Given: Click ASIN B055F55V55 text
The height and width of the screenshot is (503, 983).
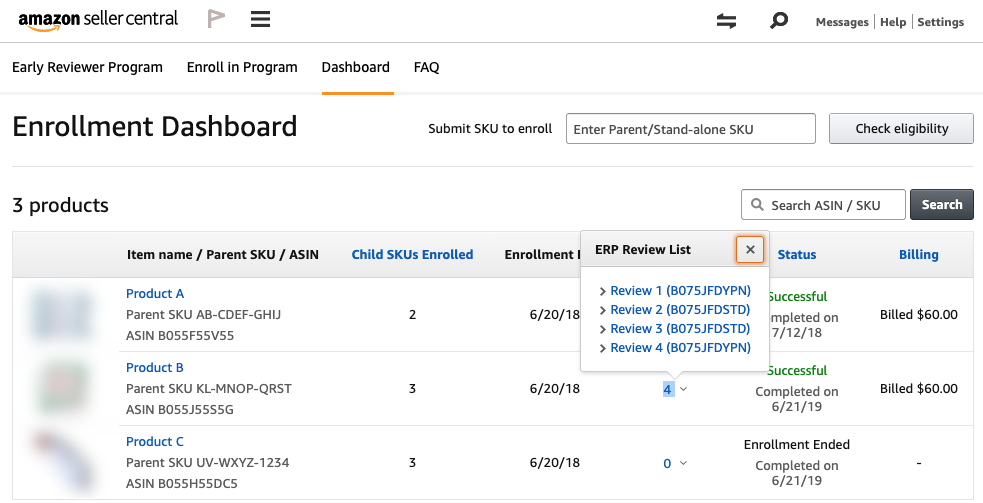Looking at the screenshot, I should pos(180,336).
